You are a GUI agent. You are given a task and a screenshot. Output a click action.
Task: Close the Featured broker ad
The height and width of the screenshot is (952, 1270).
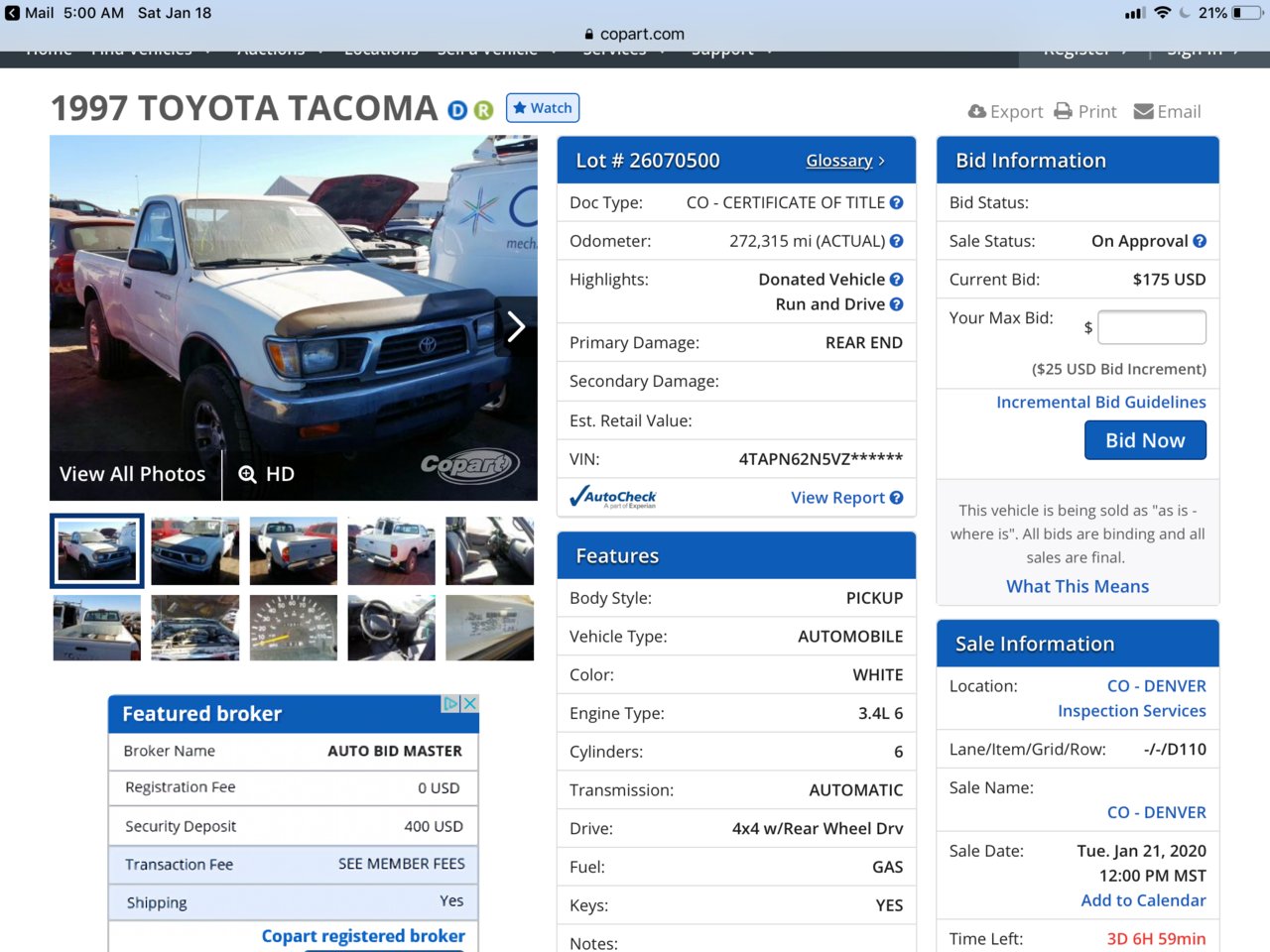coord(470,703)
